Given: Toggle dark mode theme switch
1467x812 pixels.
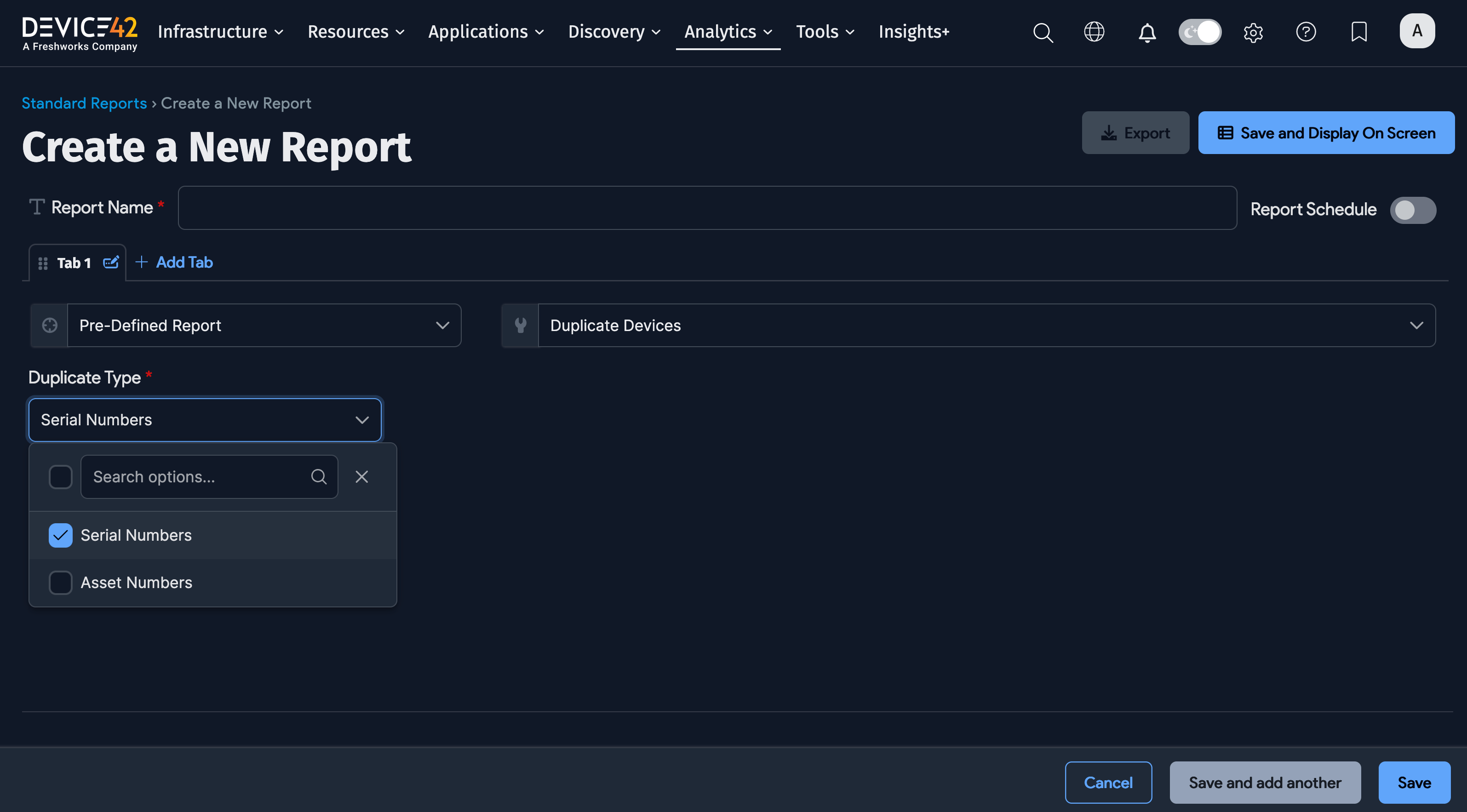Looking at the screenshot, I should click(1200, 32).
